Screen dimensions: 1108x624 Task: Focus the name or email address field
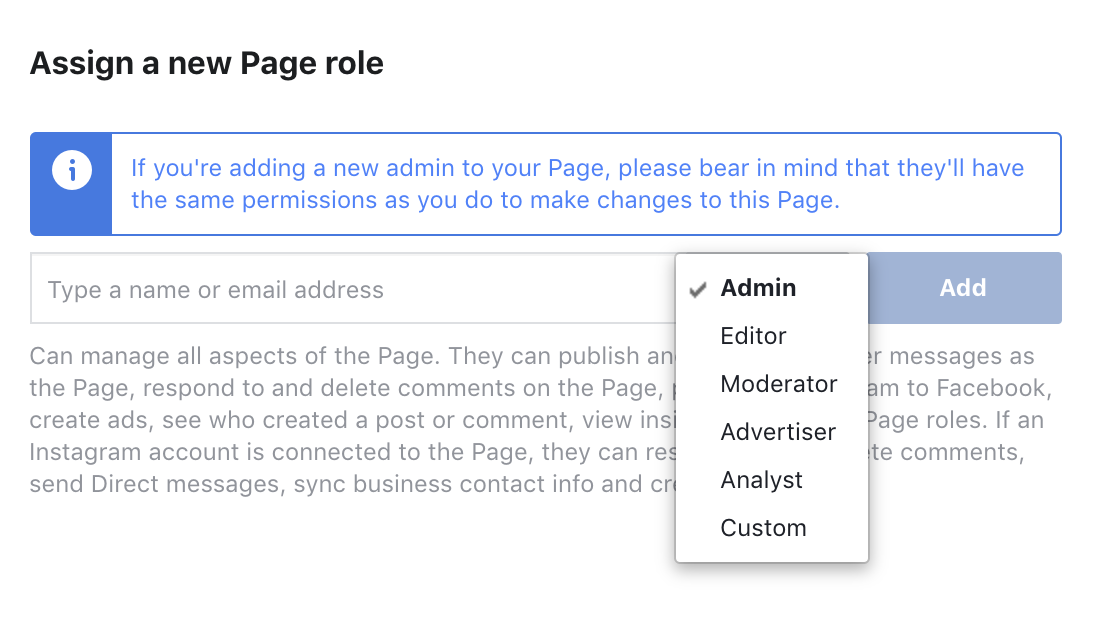pos(353,288)
